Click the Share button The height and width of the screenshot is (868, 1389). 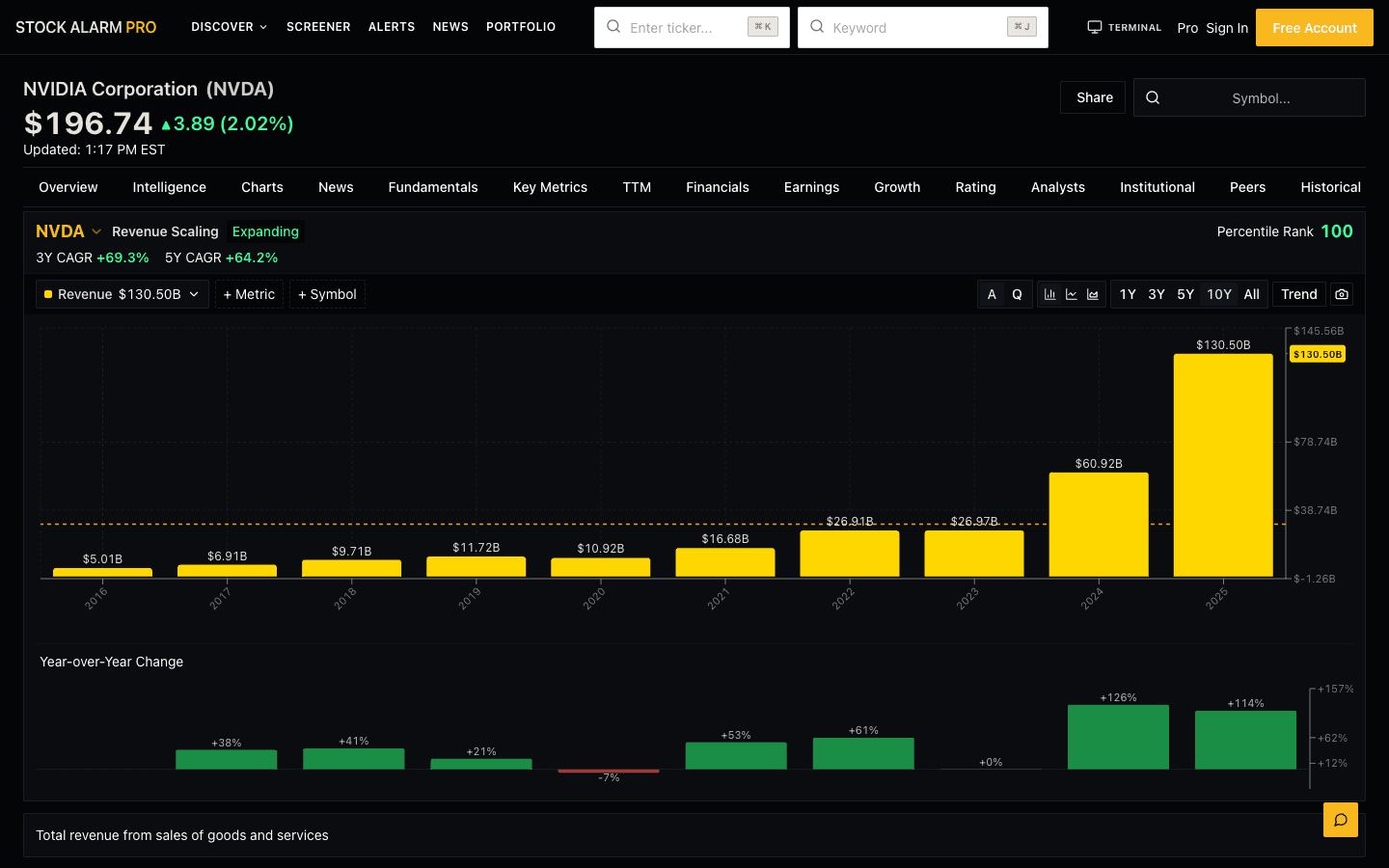coord(1093,97)
